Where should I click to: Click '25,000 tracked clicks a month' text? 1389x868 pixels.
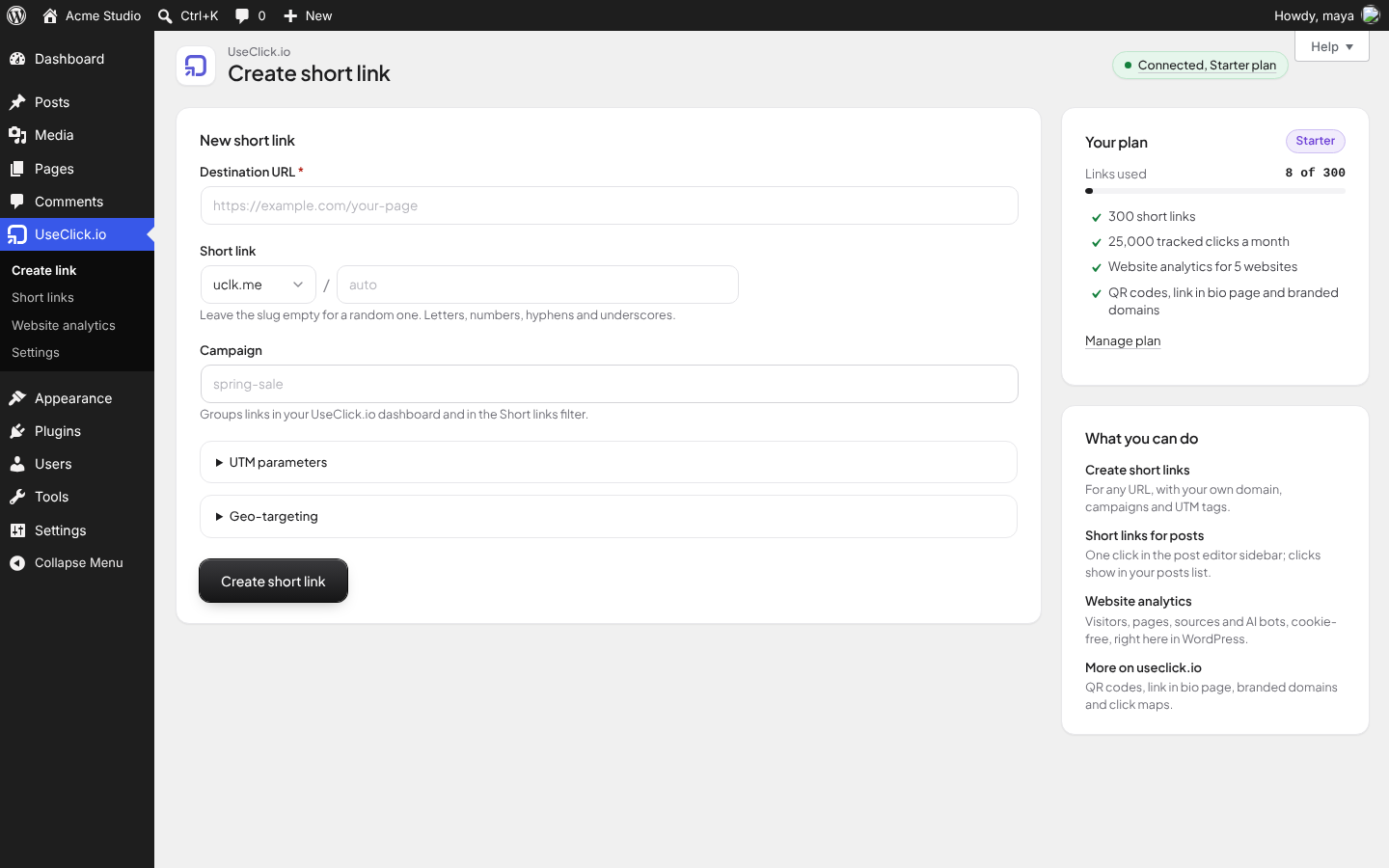coord(1199,242)
